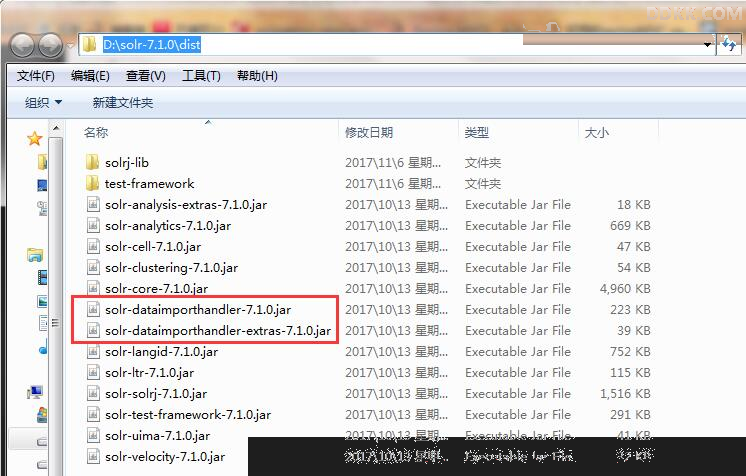
Task: Select the file name solr-solrj-7.1.0.jar
Action: [x=156, y=393]
